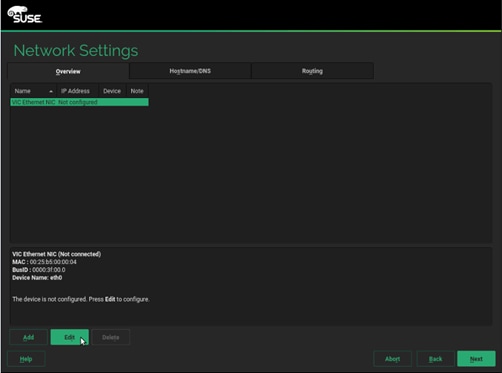
Task: Click the 'Device Name: eth0' text
Action: coord(37,278)
